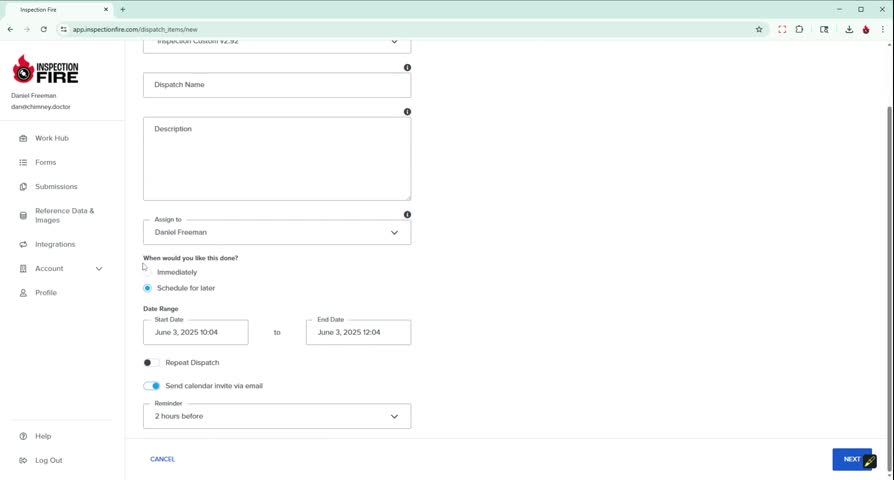
Task: Click the Forms list icon
Action: point(23,162)
